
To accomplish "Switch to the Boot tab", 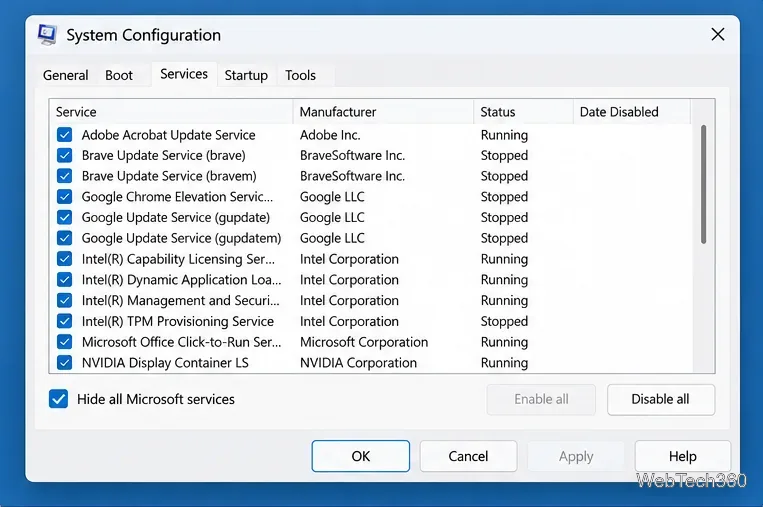I will click(x=119, y=75).
